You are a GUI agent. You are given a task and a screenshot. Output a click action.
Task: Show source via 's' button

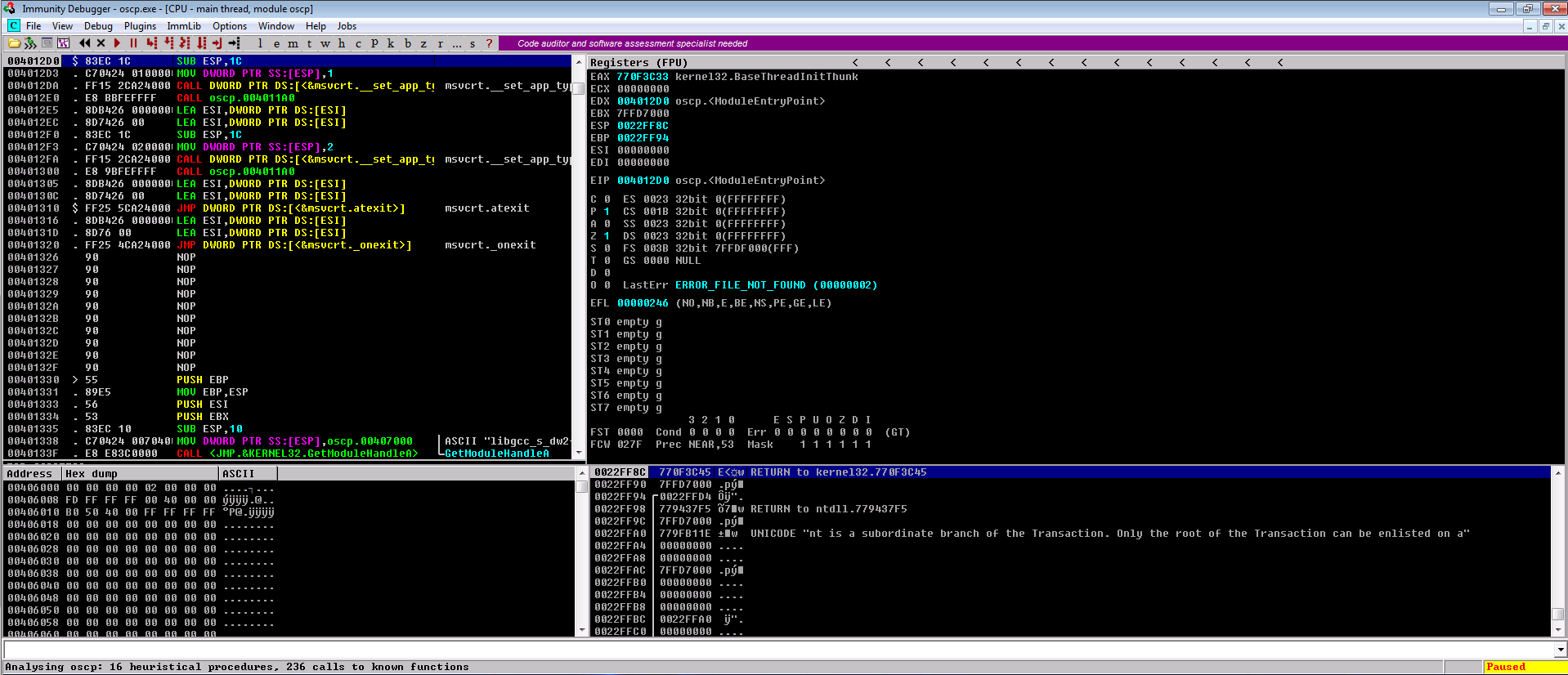tap(473, 43)
